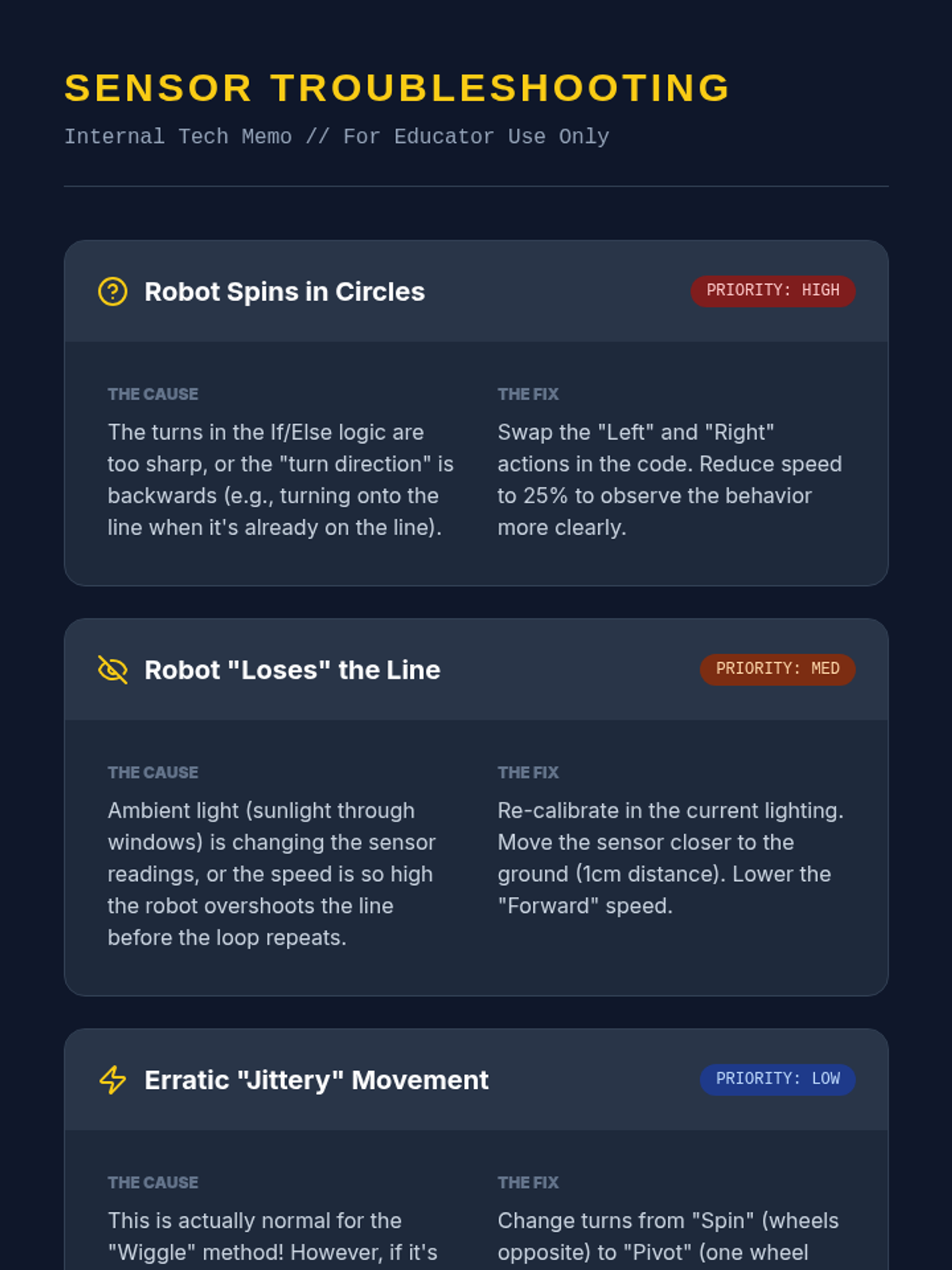
Task: Select the PRIORITY: MED badge
Action: click(777, 669)
